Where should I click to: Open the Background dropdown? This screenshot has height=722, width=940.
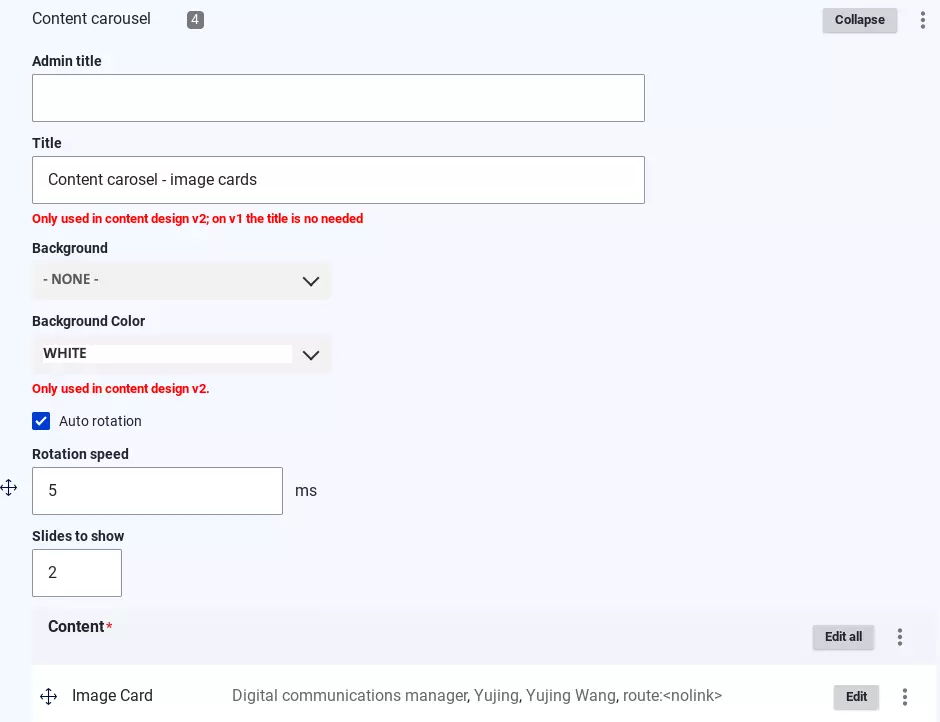tap(181, 280)
